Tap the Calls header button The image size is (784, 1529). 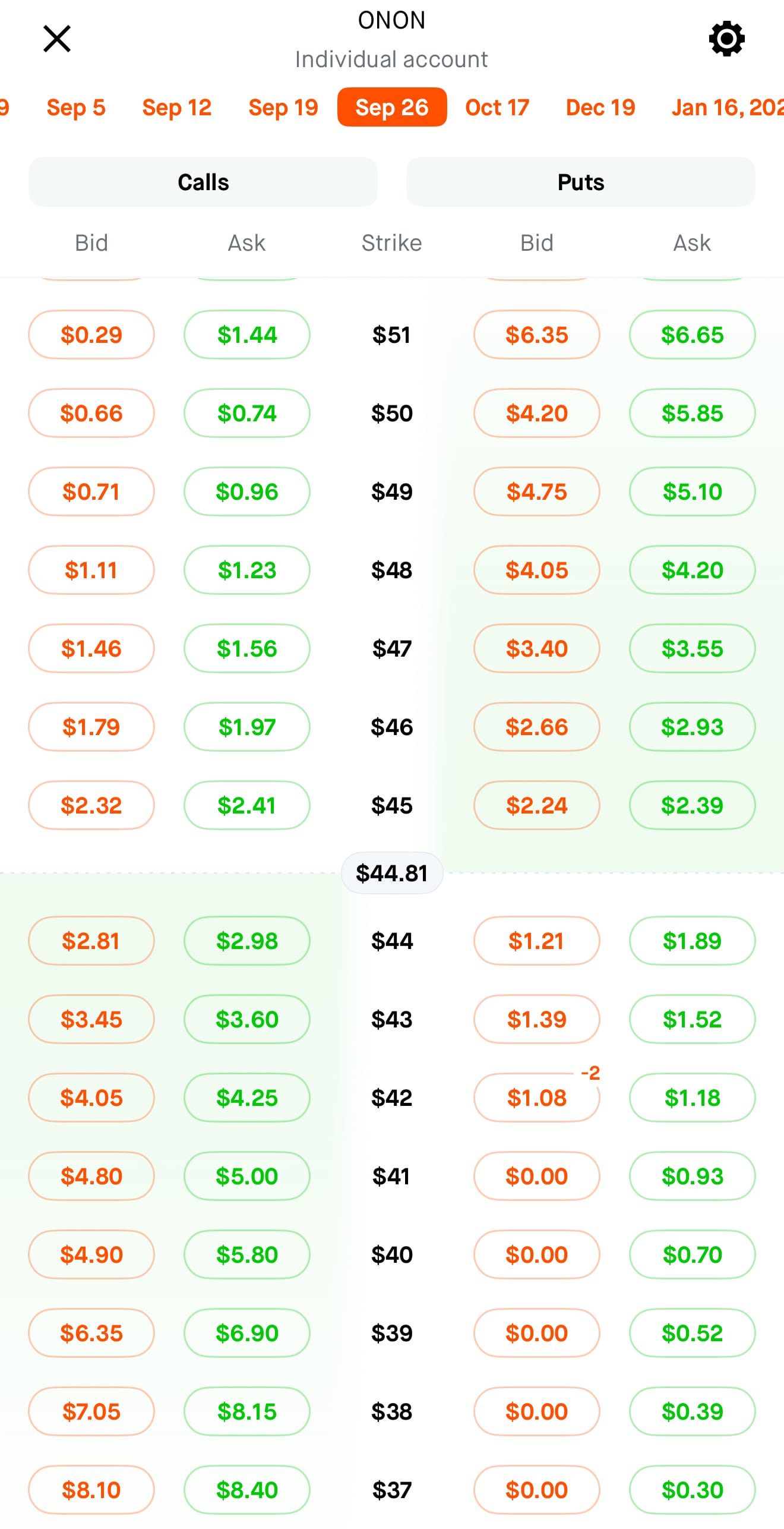(203, 182)
